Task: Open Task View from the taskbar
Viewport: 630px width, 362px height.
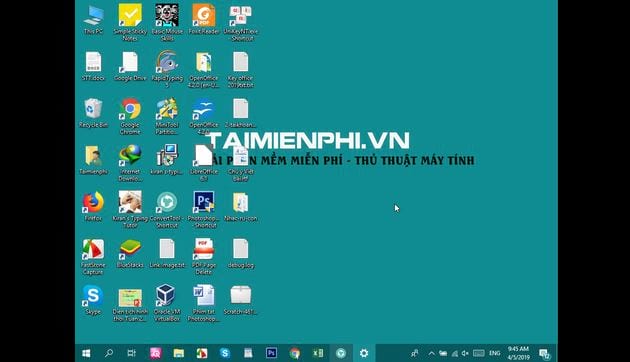Action: point(131,353)
